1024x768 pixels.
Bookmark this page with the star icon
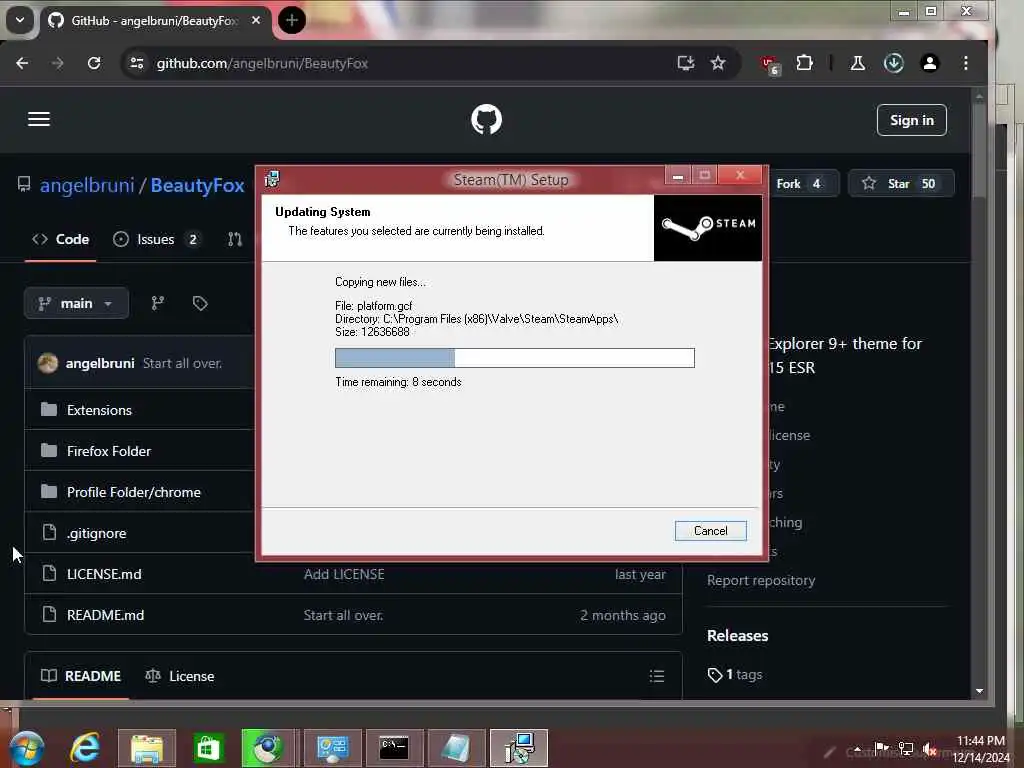718,63
